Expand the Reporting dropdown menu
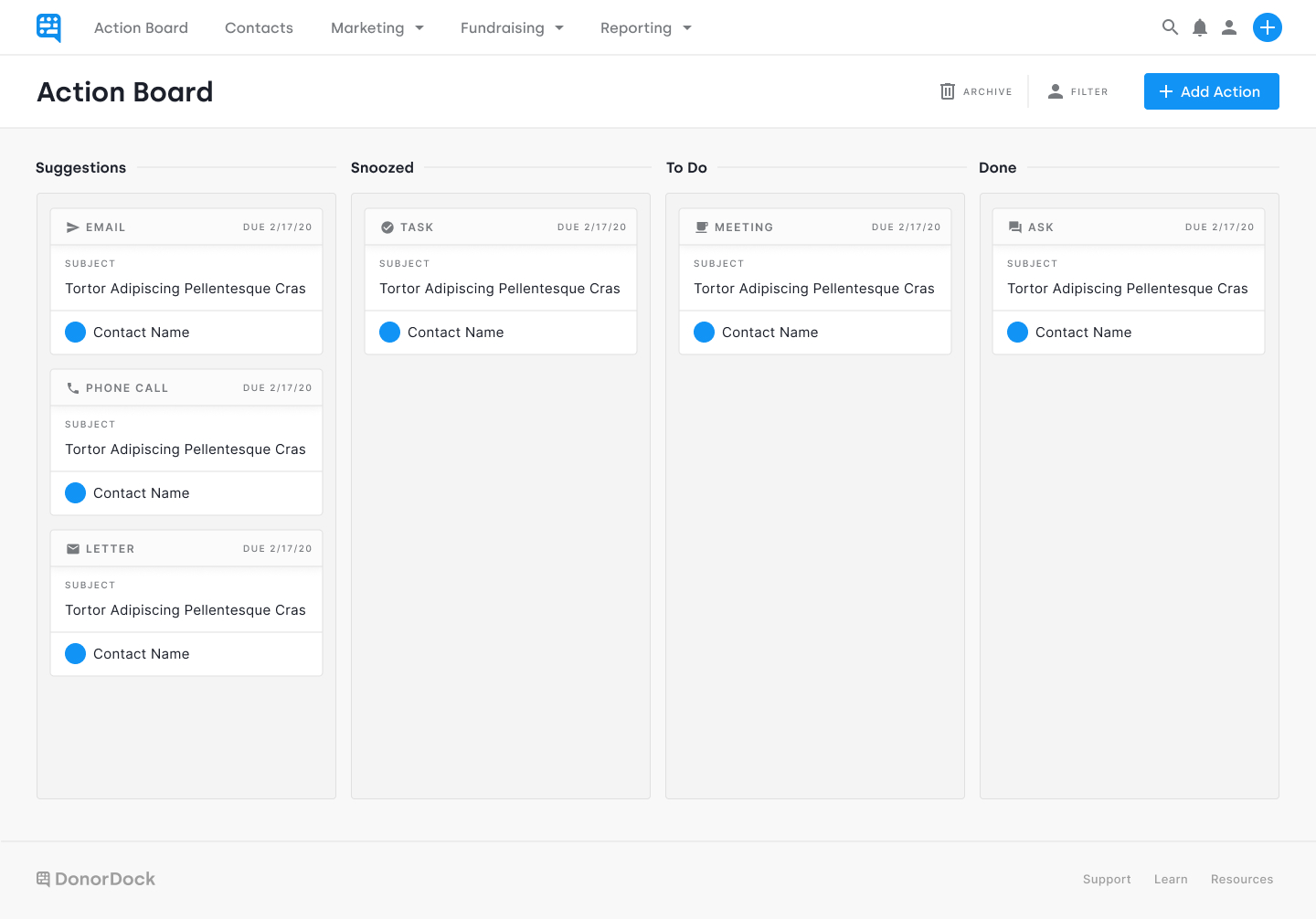This screenshot has width=1316, height=919. tap(645, 28)
